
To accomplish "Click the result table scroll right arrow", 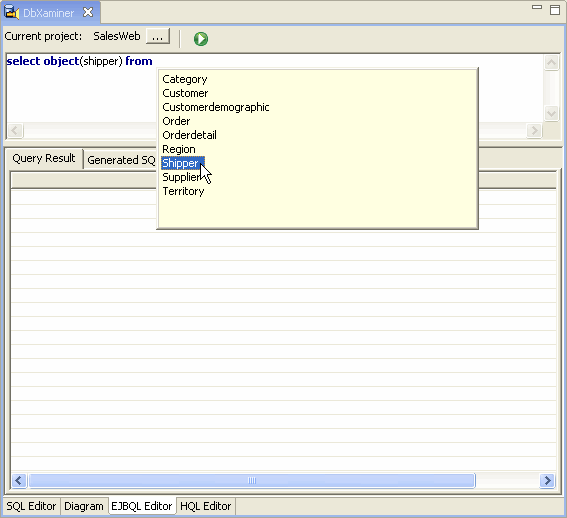I will (x=547, y=480).
